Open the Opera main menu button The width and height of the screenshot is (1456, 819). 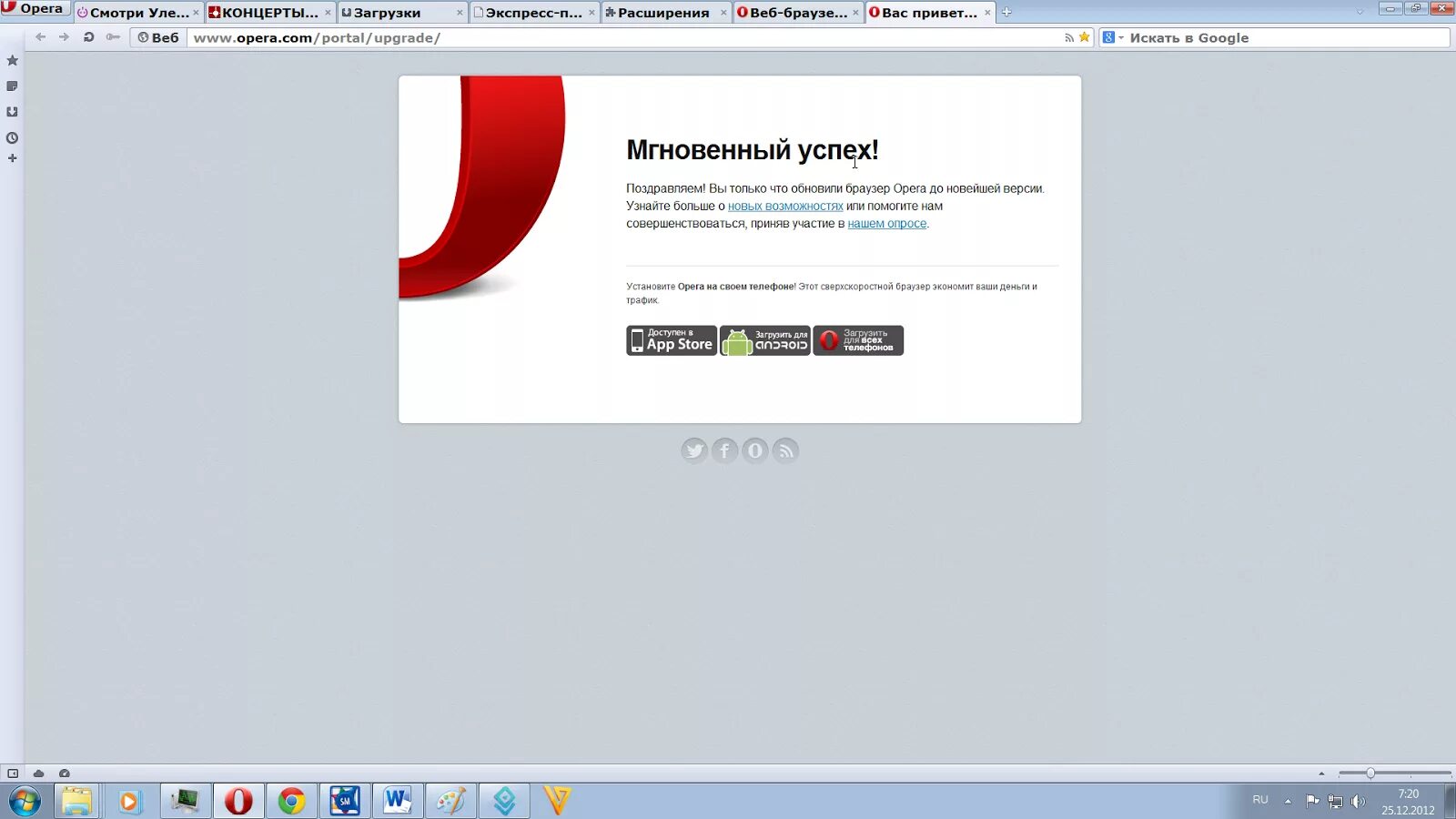point(35,8)
